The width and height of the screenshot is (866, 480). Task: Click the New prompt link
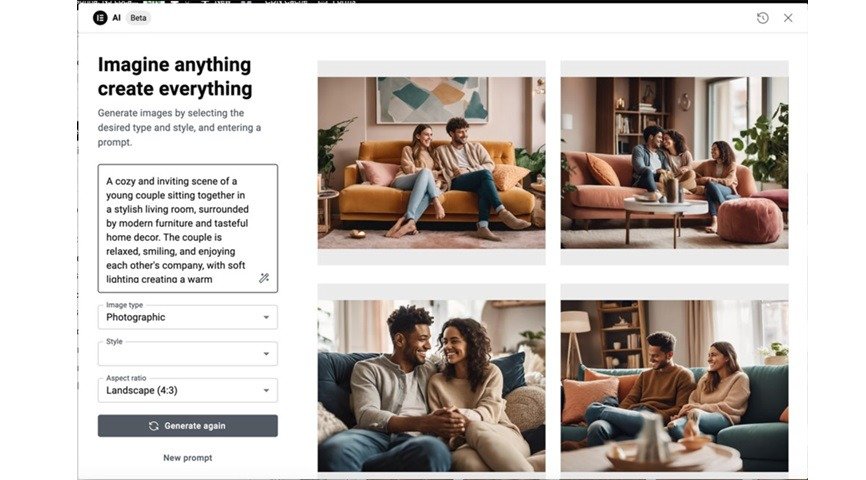pos(188,458)
